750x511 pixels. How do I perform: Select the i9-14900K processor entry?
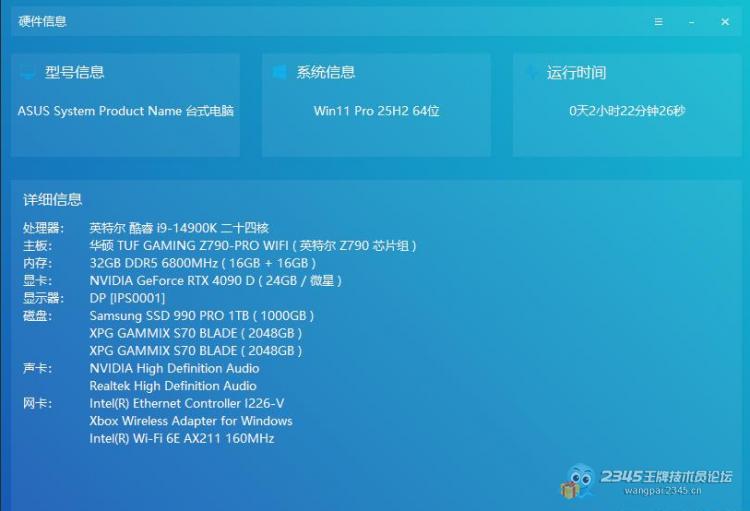179,228
